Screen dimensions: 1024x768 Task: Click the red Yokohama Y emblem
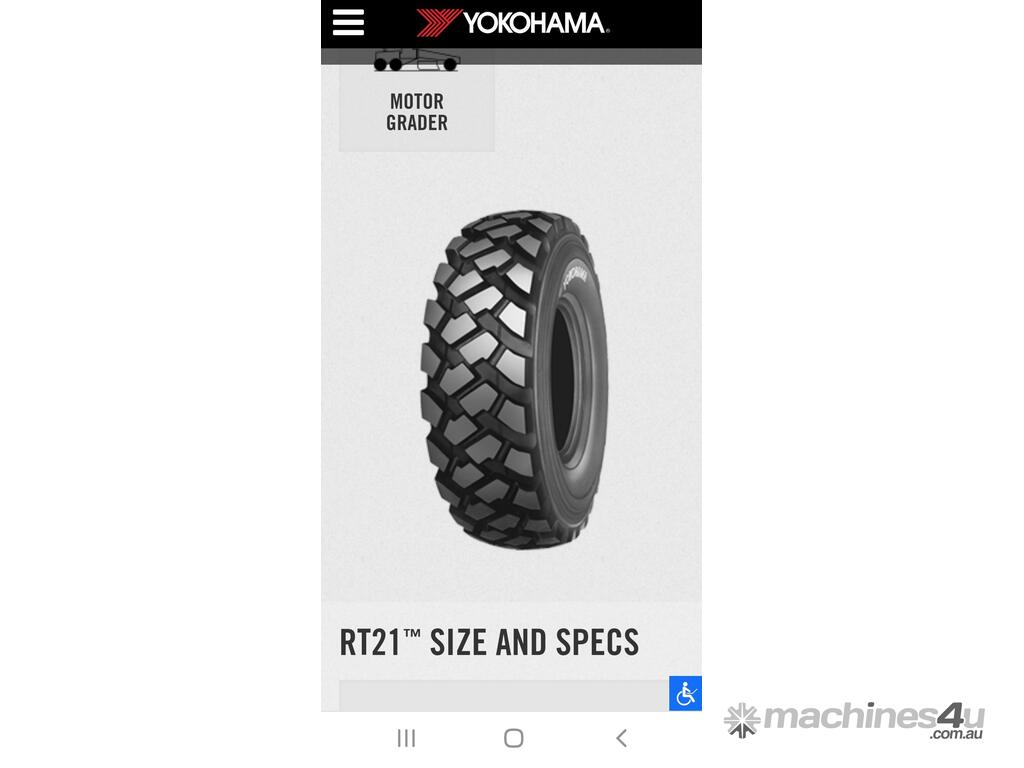[438, 22]
